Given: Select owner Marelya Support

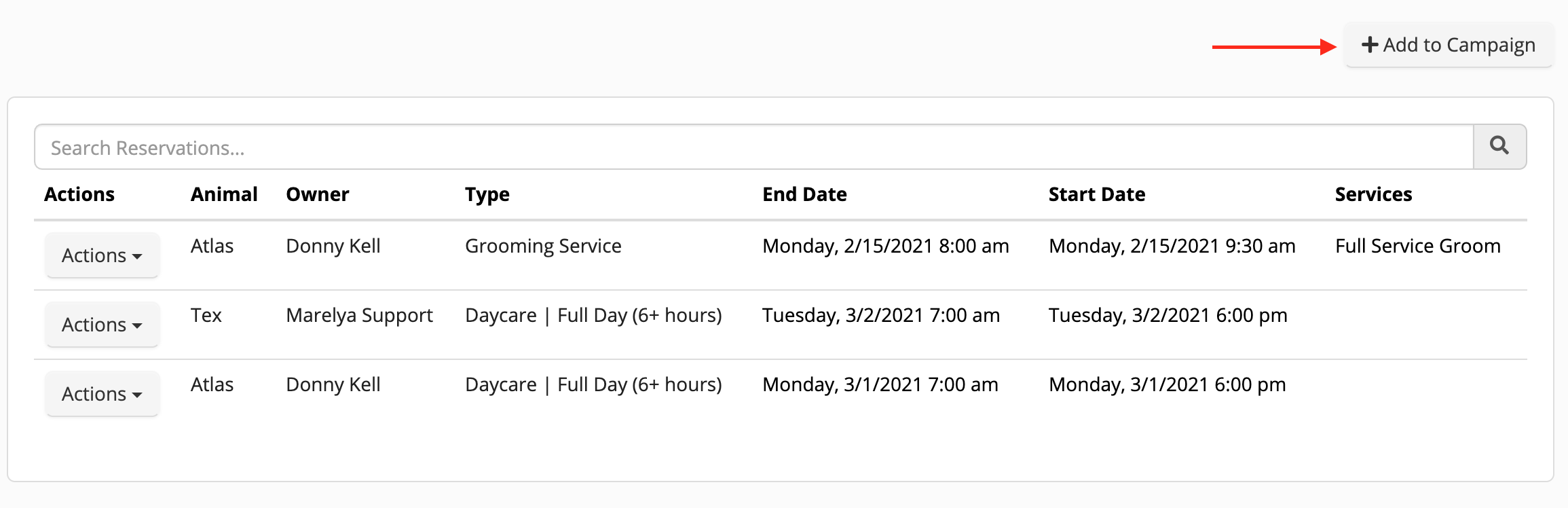Looking at the screenshot, I should click(x=359, y=315).
